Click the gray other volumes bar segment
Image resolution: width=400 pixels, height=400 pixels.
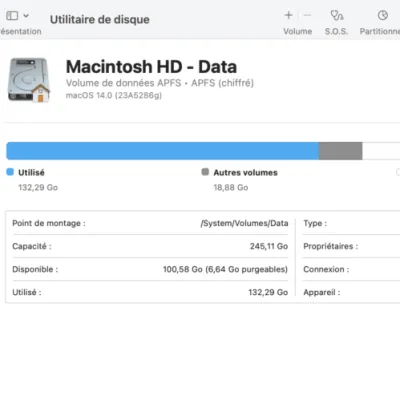pos(340,151)
